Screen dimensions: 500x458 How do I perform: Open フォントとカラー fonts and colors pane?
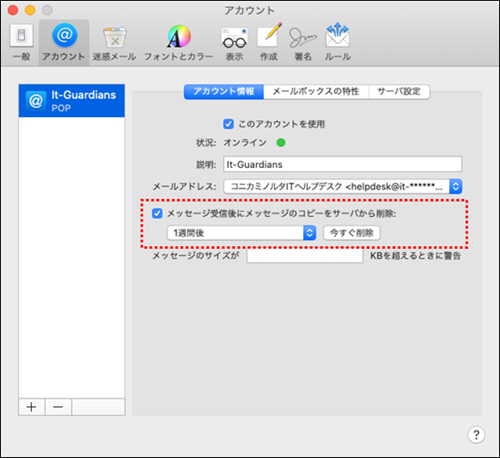click(x=179, y=42)
